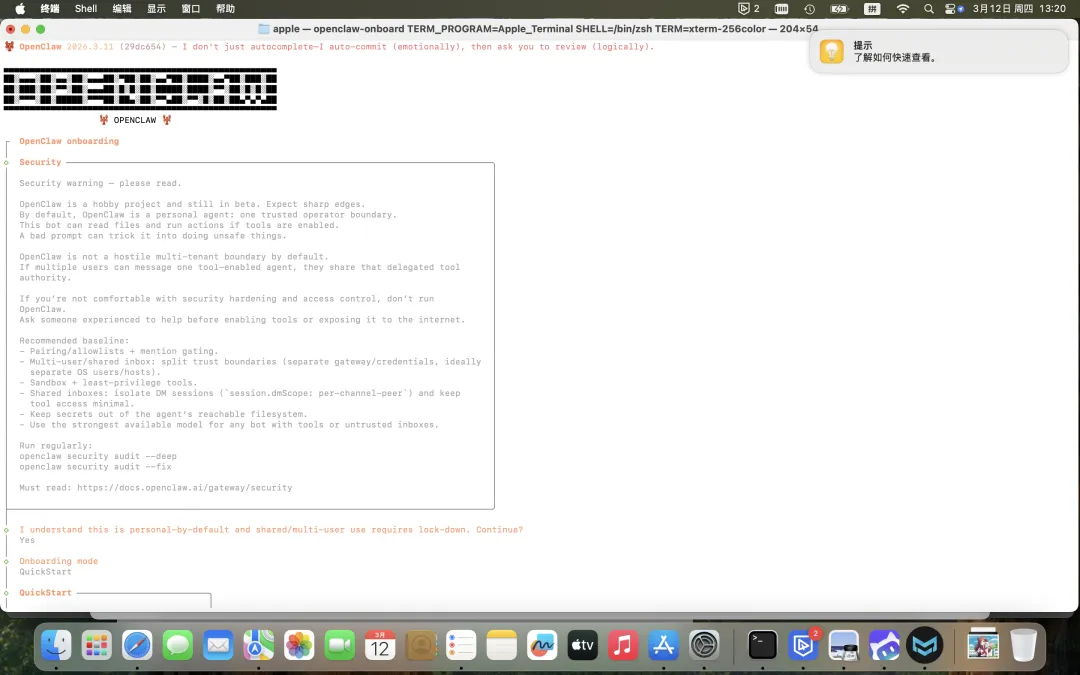Open FaceTime from the Dock
1080x675 pixels.
pos(340,645)
